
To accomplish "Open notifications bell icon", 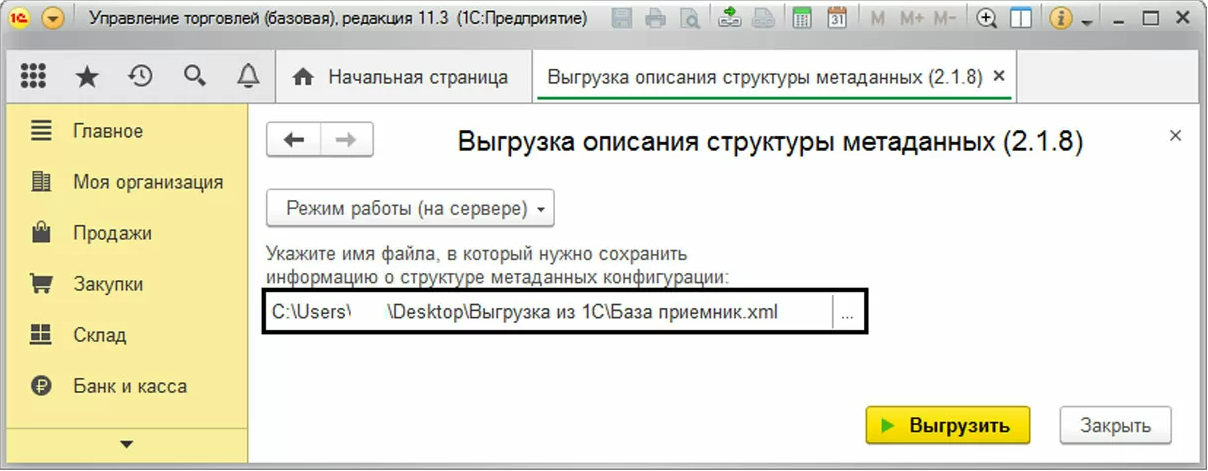I will [x=247, y=77].
